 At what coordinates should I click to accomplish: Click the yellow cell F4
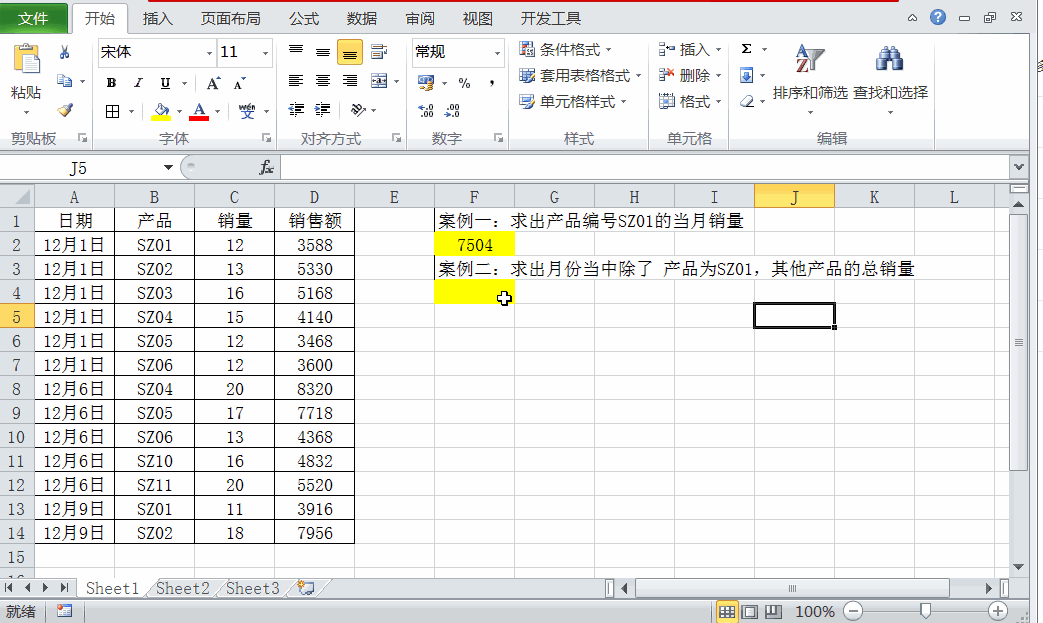point(474,293)
